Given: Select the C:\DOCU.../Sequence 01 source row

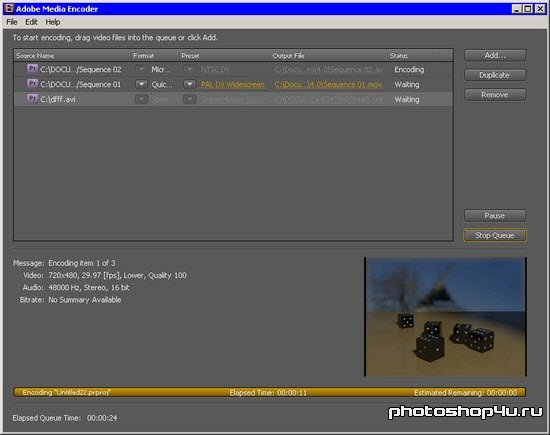Looking at the screenshot, I should coord(234,85).
